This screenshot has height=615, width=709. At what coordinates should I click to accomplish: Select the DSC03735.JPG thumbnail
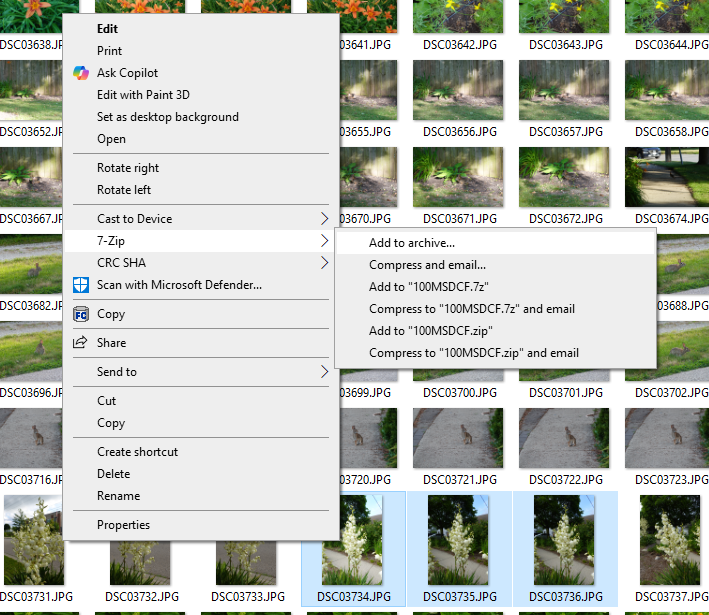458,540
